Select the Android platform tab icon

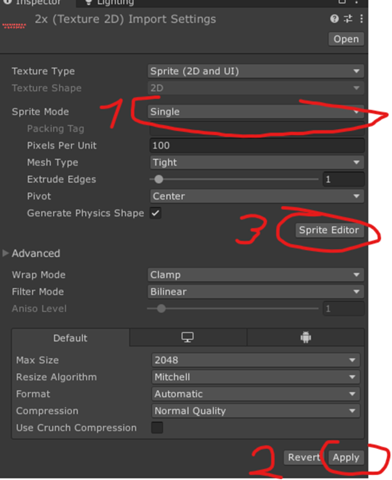[x=306, y=337]
